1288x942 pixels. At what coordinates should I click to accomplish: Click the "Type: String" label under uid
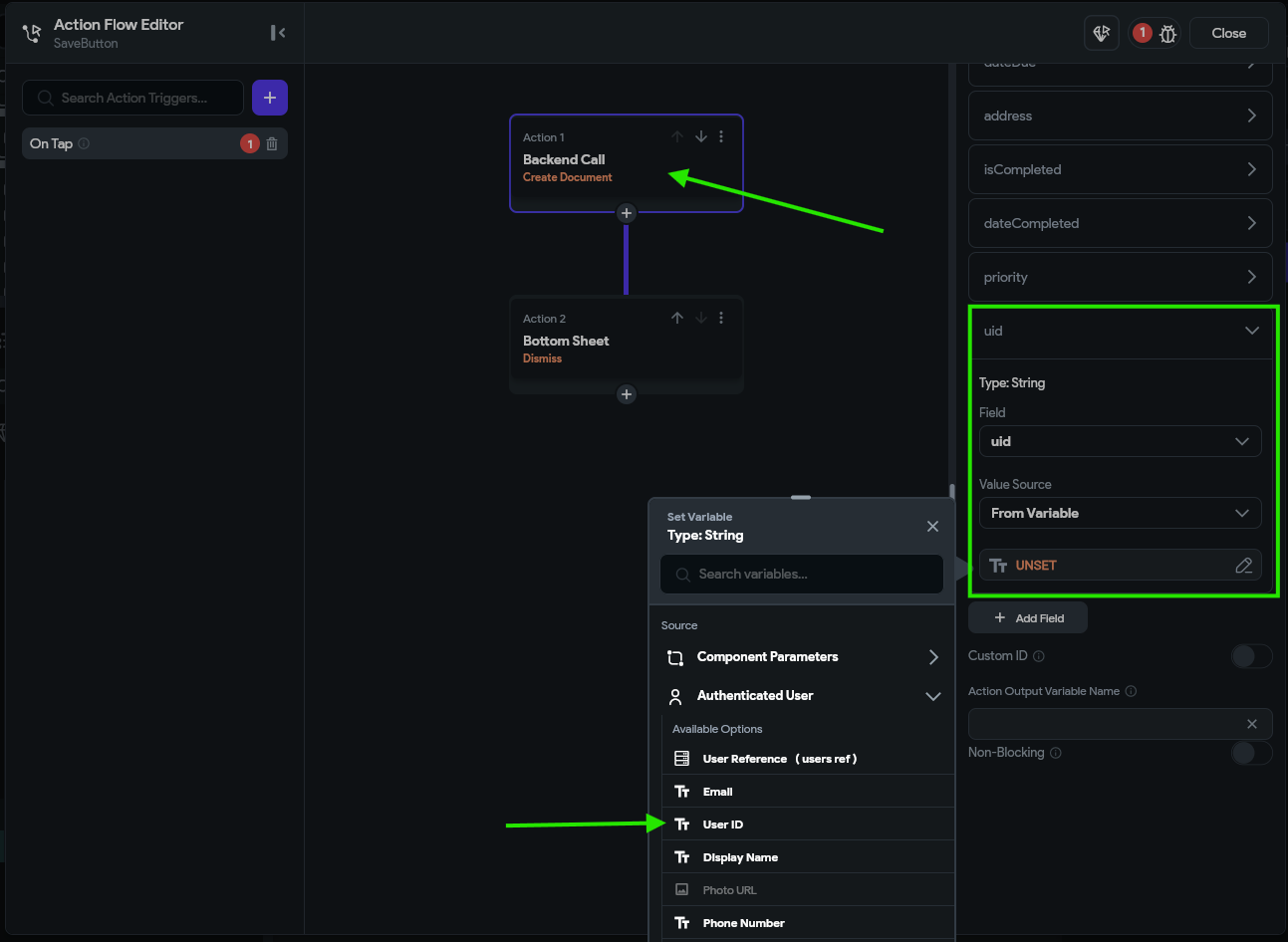[x=1012, y=382]
